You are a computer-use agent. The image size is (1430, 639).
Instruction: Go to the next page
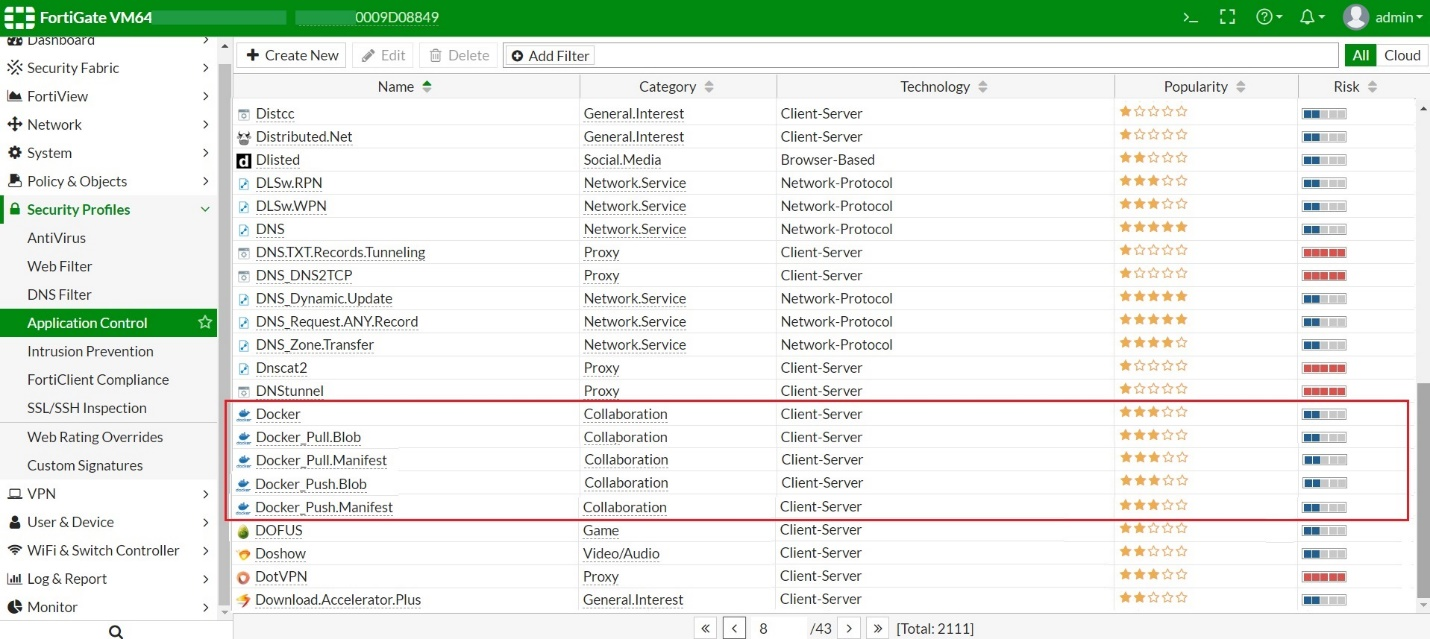click(x=848, y=628)
